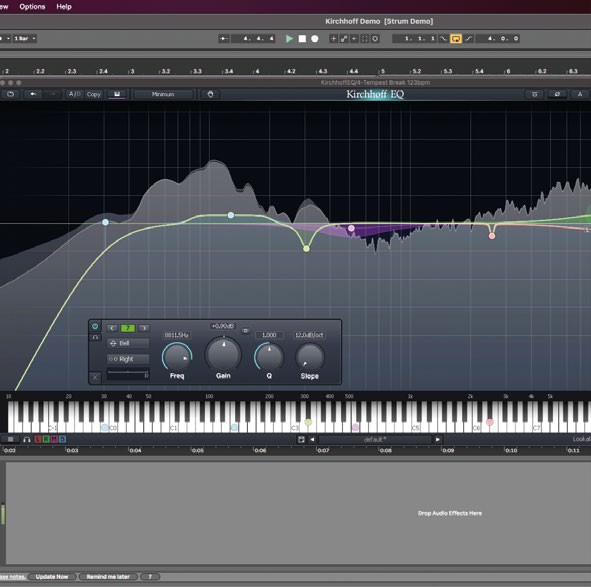Image resolution: width=591 pixels, height=587 pixels.
Task: Select the pink dynamic band node
Action: point(351,228)
